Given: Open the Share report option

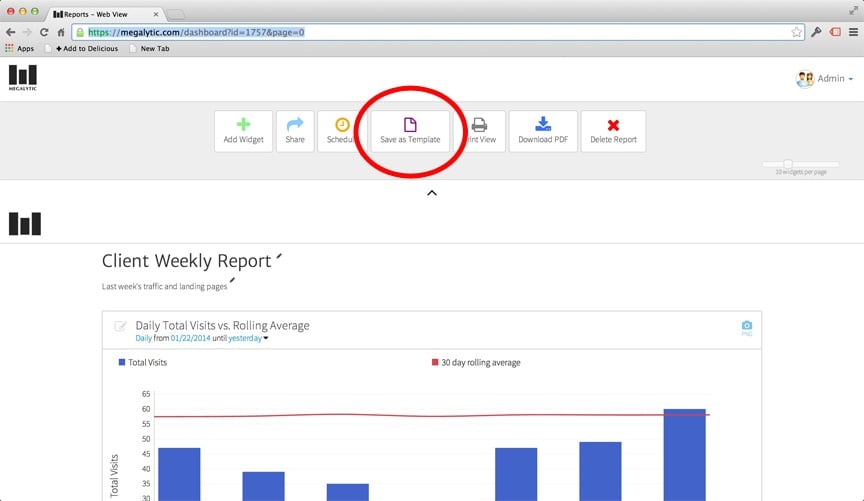Looking at the screenshot, I should point(295,131).
